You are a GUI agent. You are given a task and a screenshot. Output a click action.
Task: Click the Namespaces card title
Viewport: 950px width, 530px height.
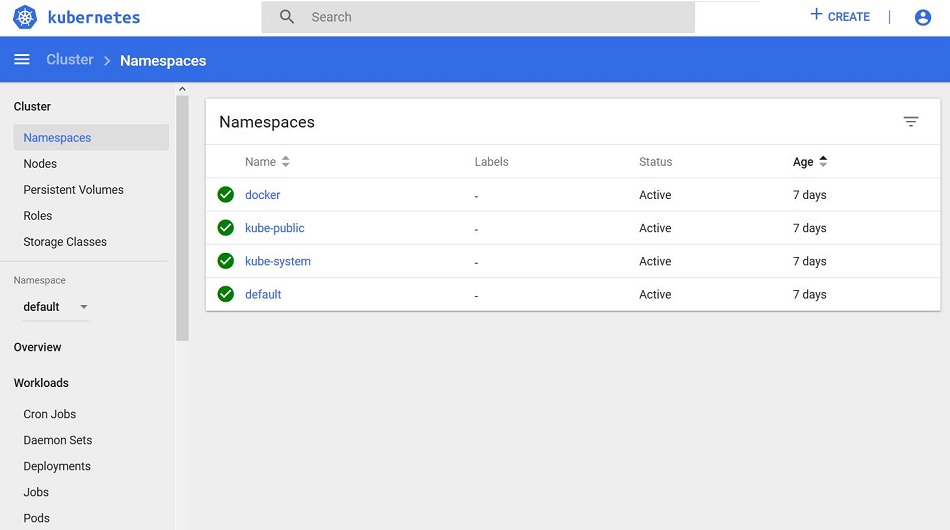point(267,122)
